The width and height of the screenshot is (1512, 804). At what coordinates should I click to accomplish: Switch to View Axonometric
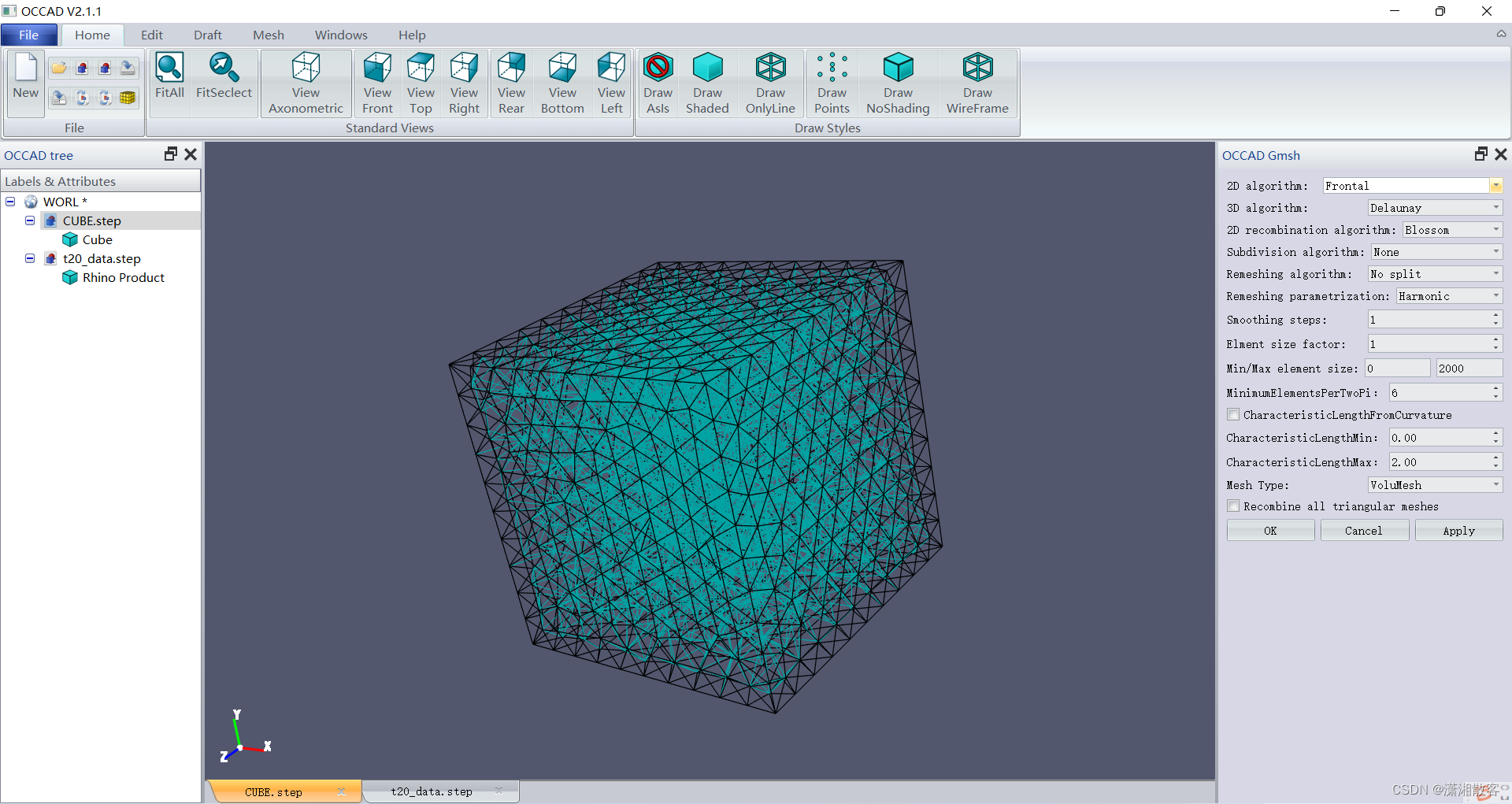[306, 83]
